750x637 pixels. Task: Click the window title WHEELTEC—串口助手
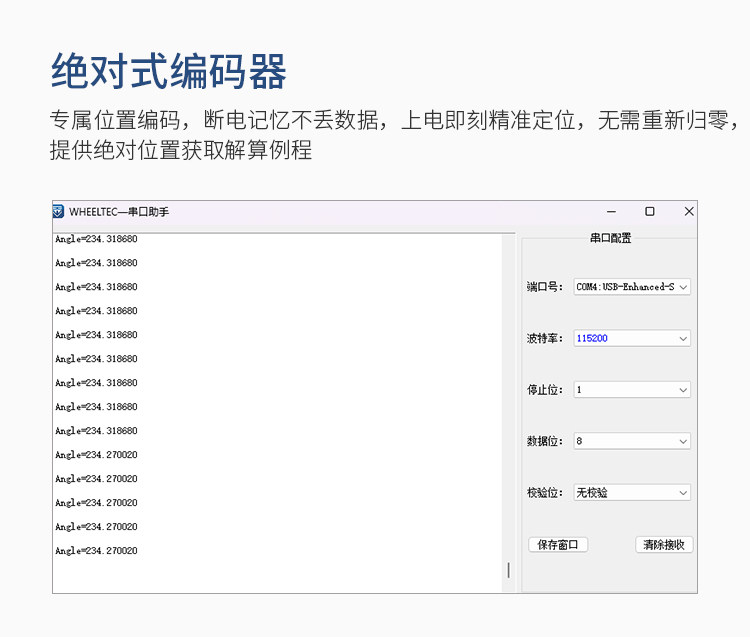pyautogui.click(x=119, y=212)
